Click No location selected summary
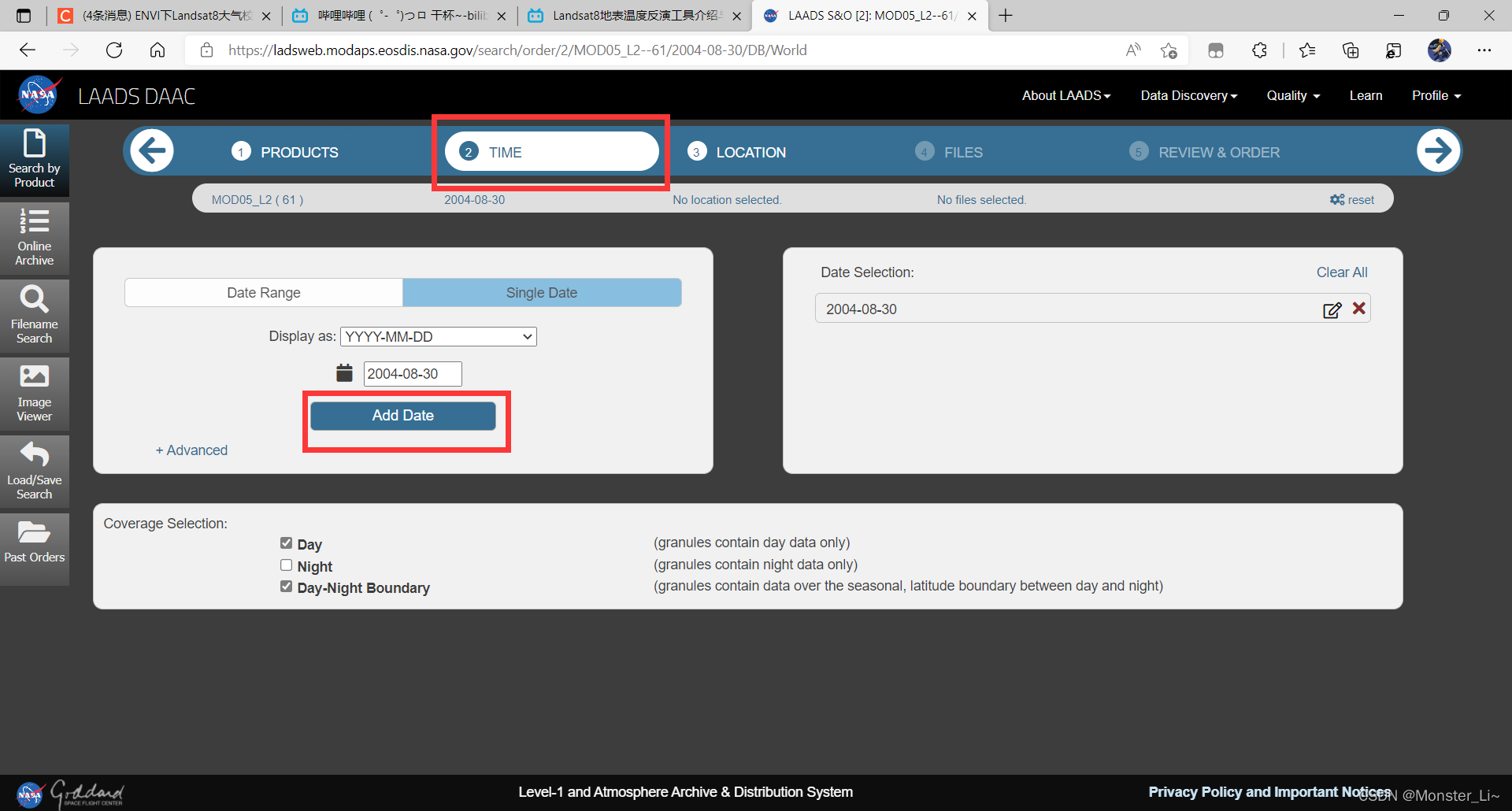 [727, 200]
